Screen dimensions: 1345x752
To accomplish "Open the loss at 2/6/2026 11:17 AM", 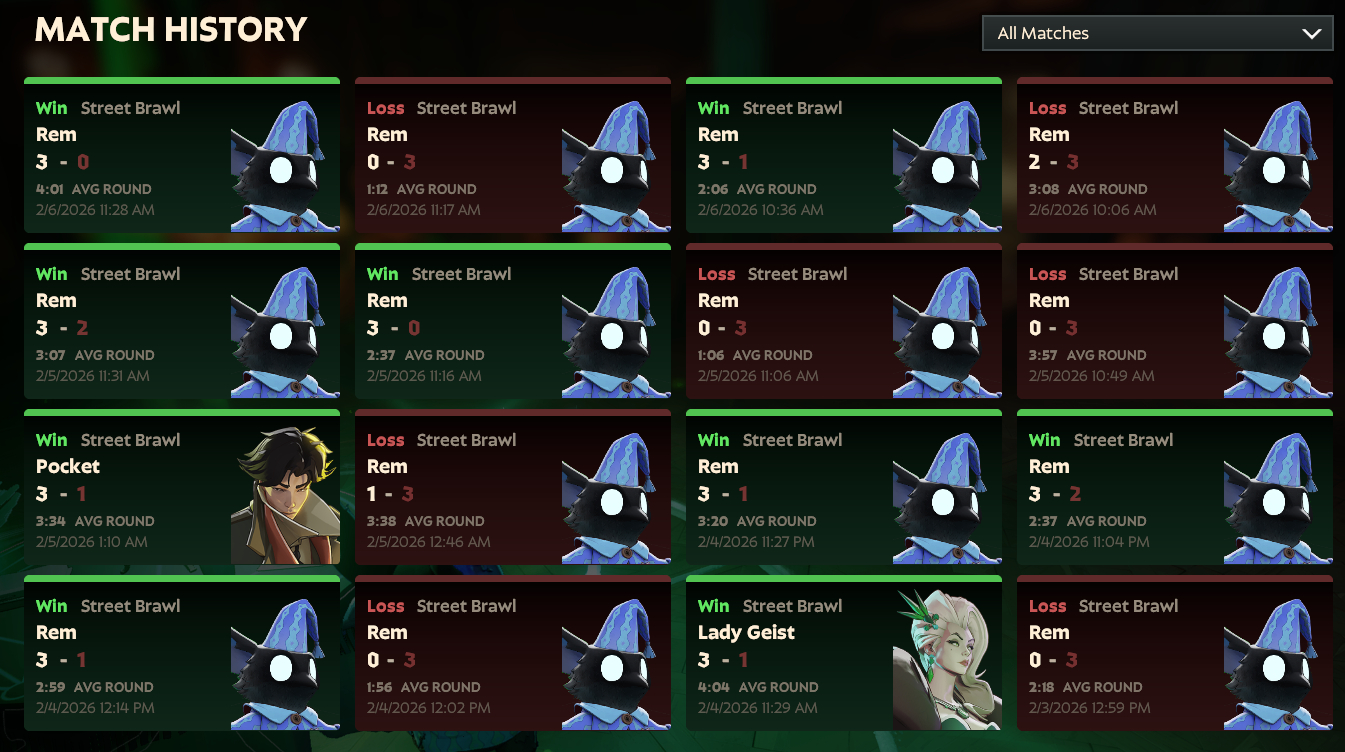I will pyautogui.click(x=513, y=155).
